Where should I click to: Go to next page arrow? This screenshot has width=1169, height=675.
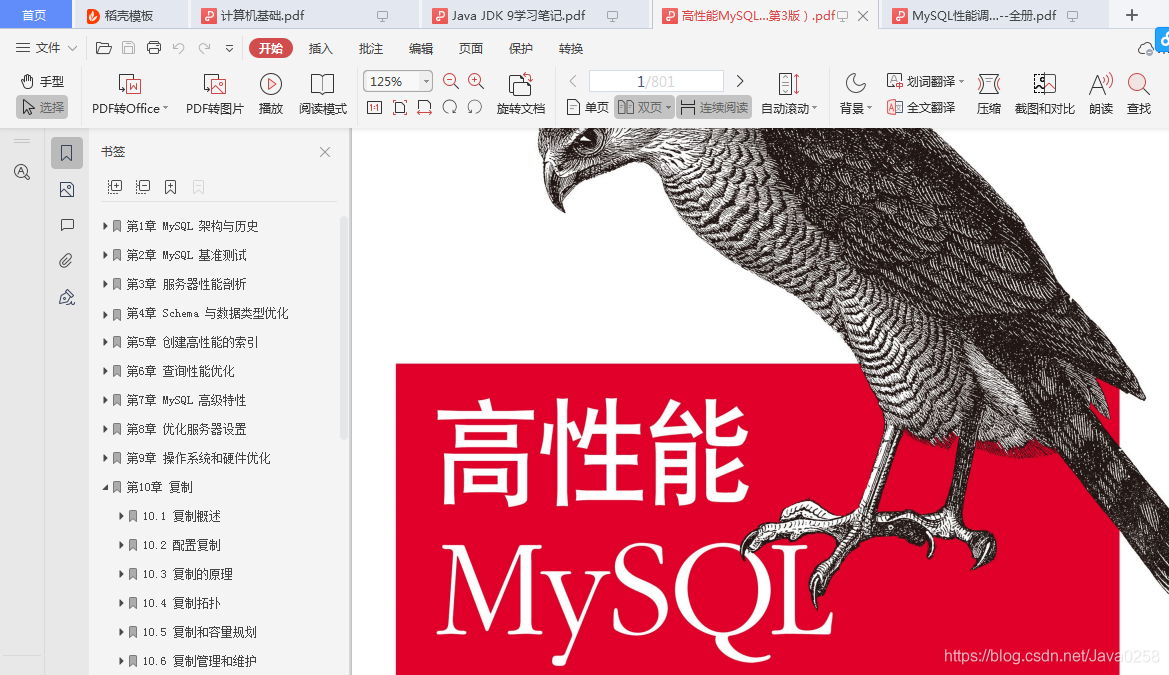(x=740, y=81)
